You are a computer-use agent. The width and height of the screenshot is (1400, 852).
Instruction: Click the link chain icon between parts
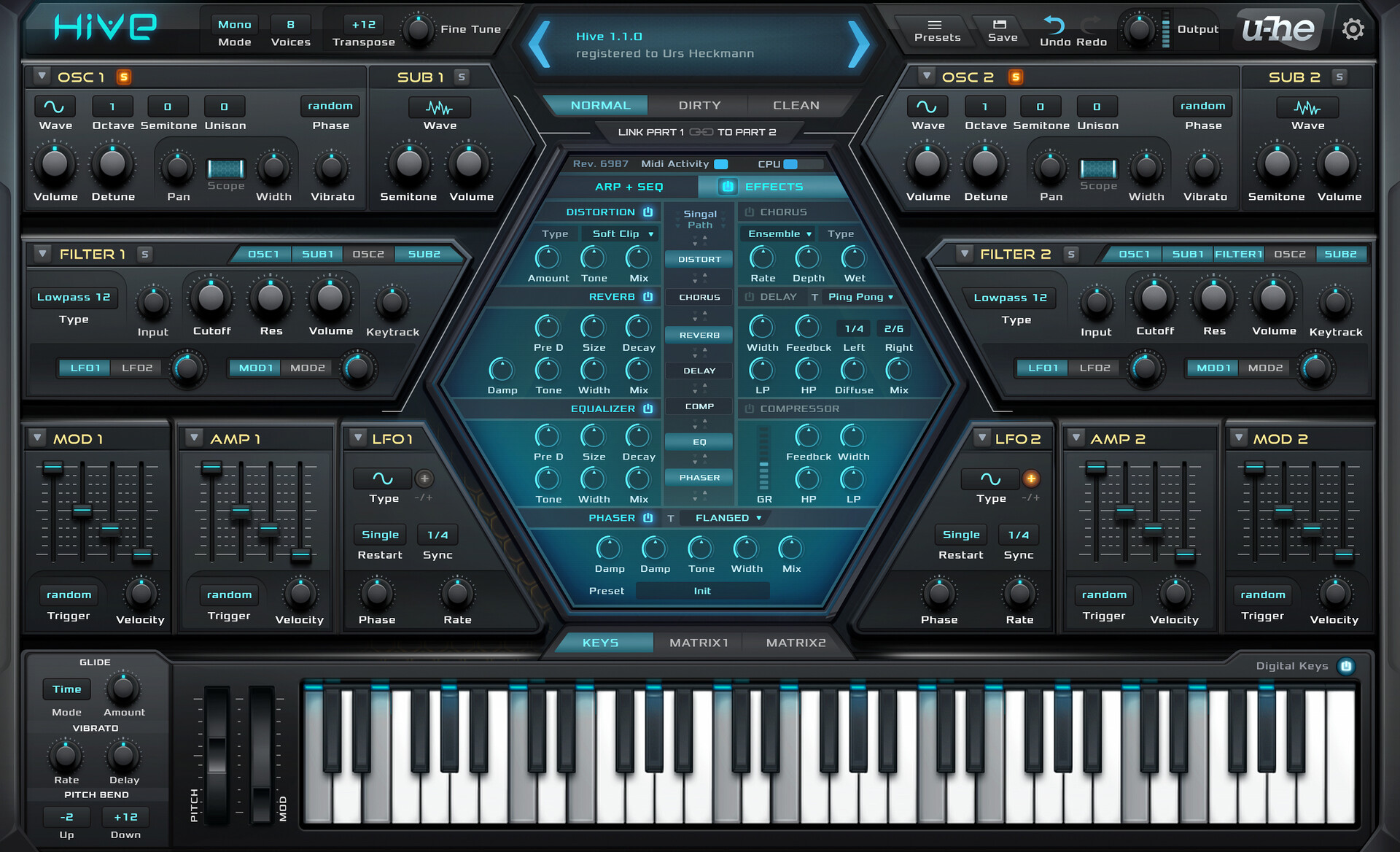(x=701, y=132)
